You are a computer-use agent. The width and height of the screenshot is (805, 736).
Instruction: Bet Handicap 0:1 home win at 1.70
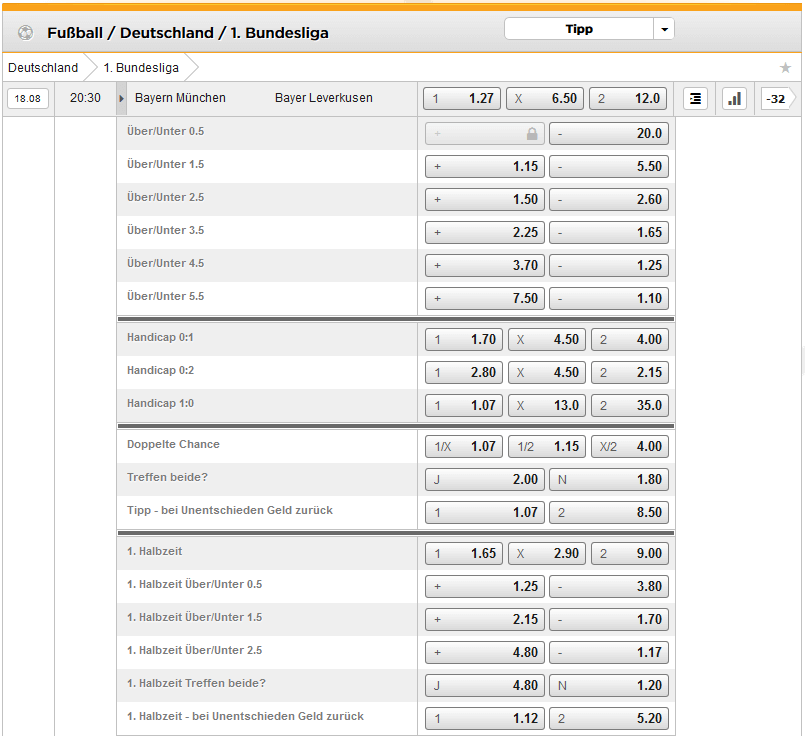pos(464,340)
